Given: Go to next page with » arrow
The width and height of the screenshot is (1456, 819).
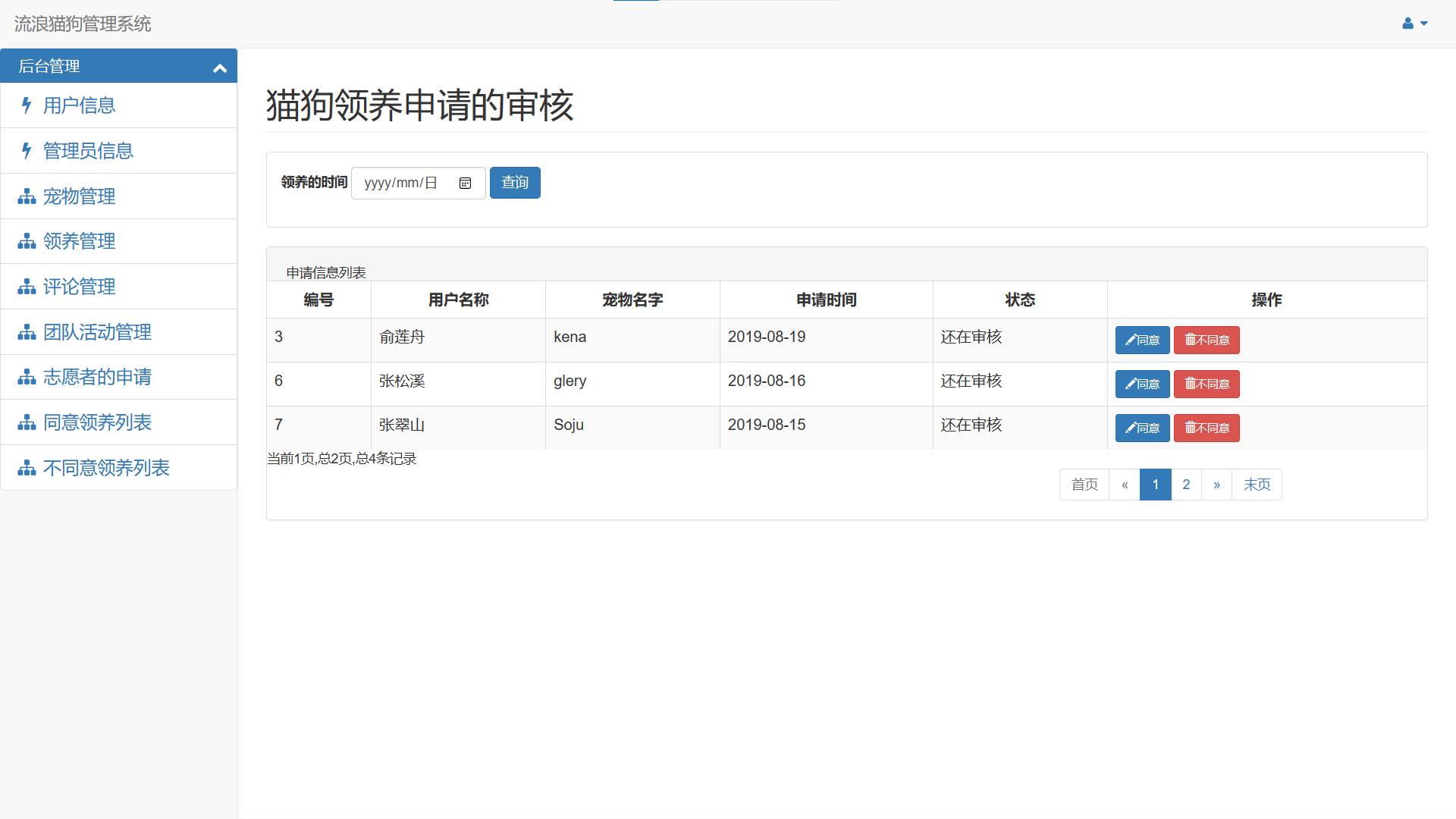Looking at the screenshot, I should pos(1216,485).
